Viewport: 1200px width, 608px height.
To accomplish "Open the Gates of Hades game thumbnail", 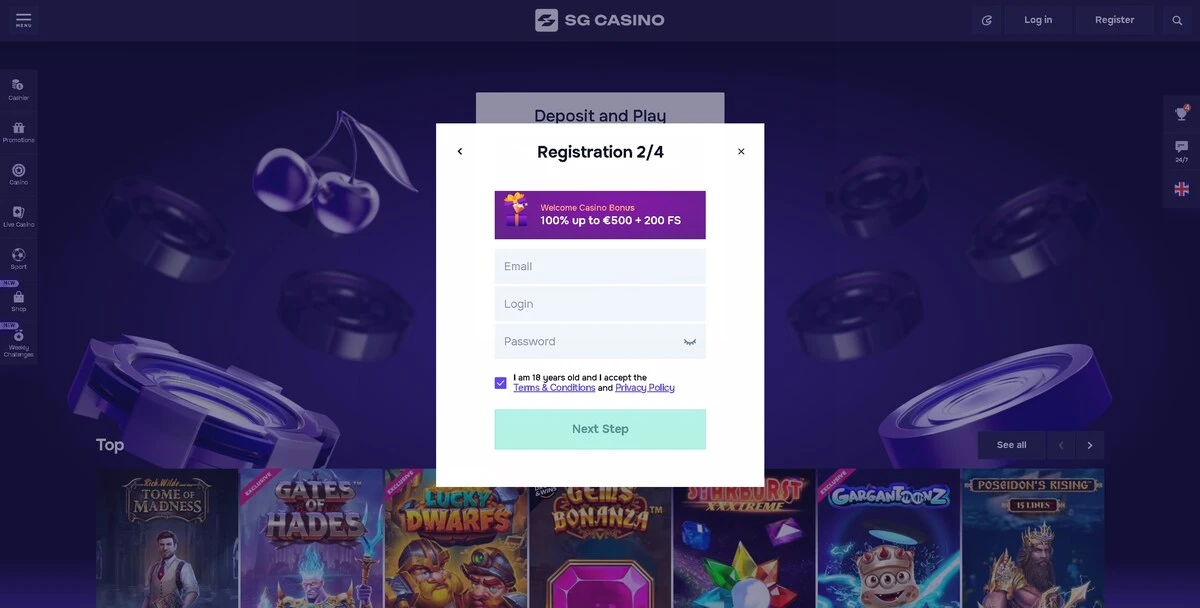I will (312, 538).
